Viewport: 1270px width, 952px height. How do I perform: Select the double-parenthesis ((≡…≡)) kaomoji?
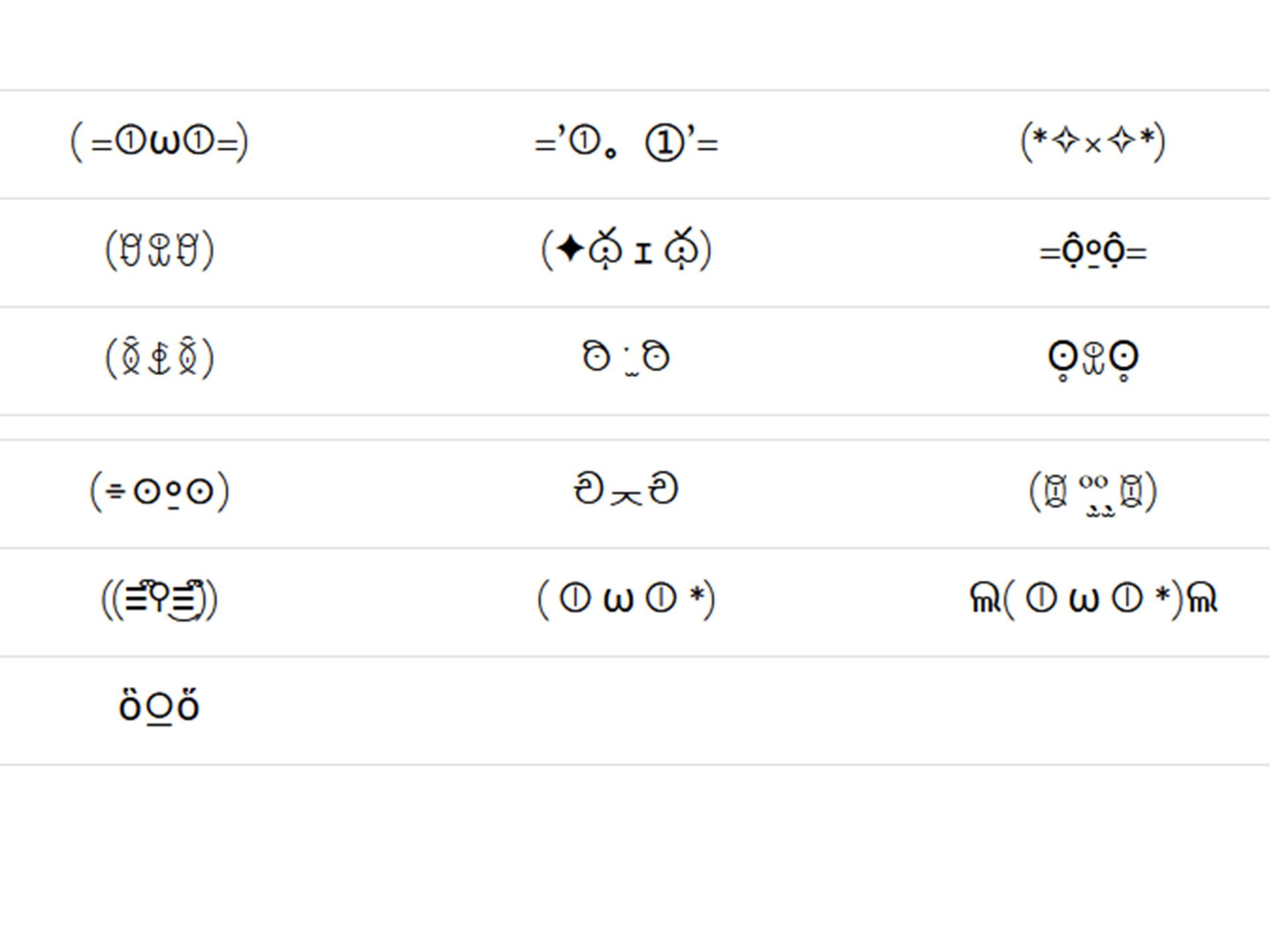pyautogui.click(x=159, y=600)
